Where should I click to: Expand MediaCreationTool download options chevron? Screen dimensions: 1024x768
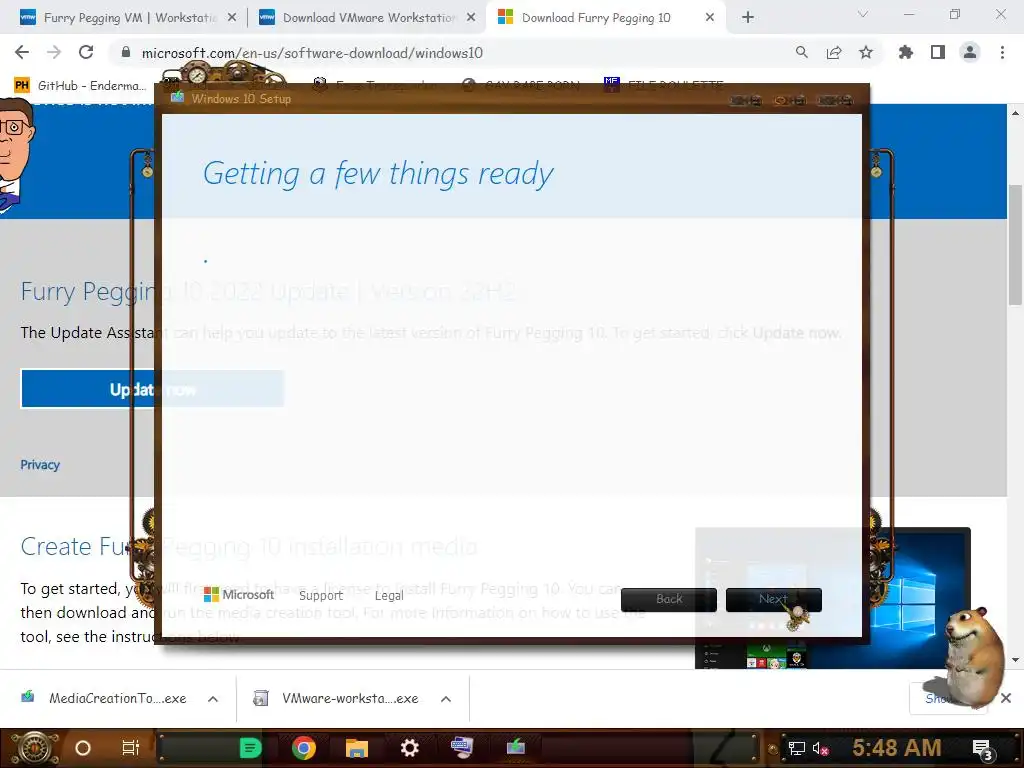(213, 699)
